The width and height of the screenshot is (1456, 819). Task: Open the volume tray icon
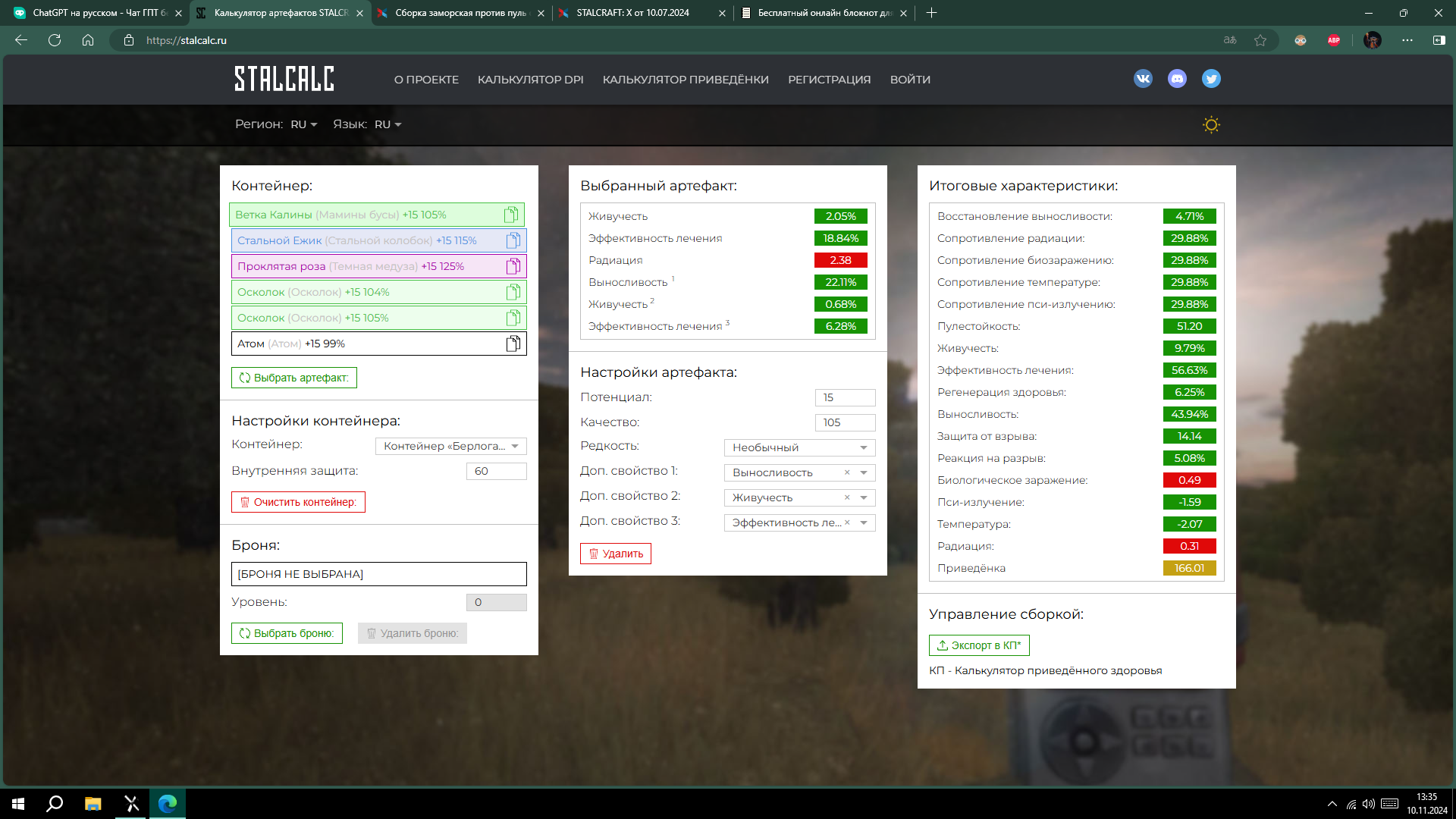(x=1369, y=804)
